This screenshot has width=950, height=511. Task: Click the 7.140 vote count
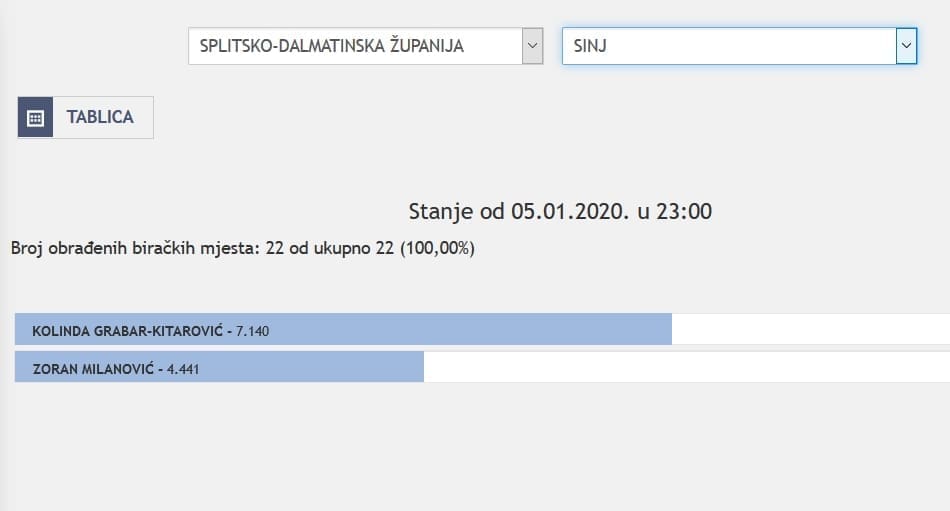click(x=254, y=330)
